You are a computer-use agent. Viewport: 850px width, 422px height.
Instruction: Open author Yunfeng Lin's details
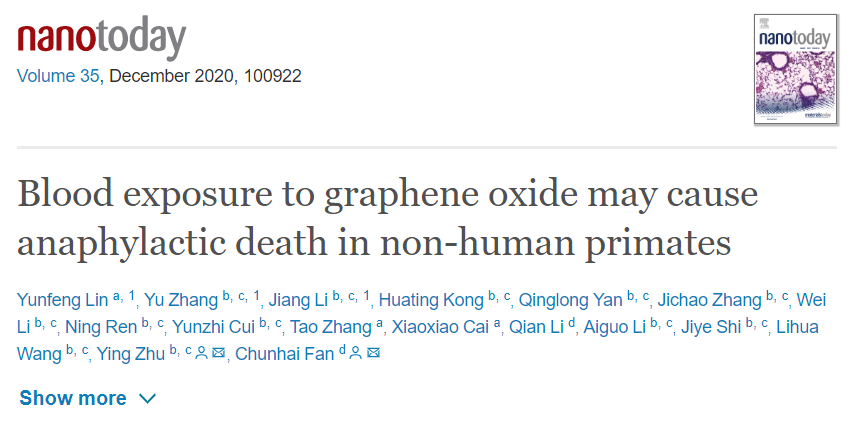63,299
